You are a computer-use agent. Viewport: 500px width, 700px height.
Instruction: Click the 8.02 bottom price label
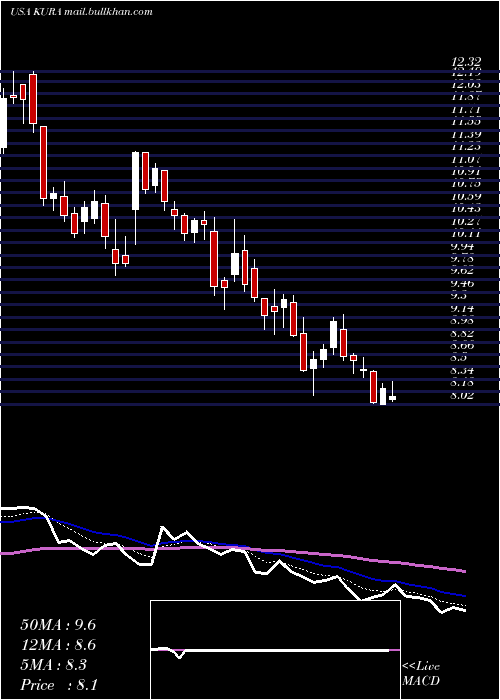(464, 396)
